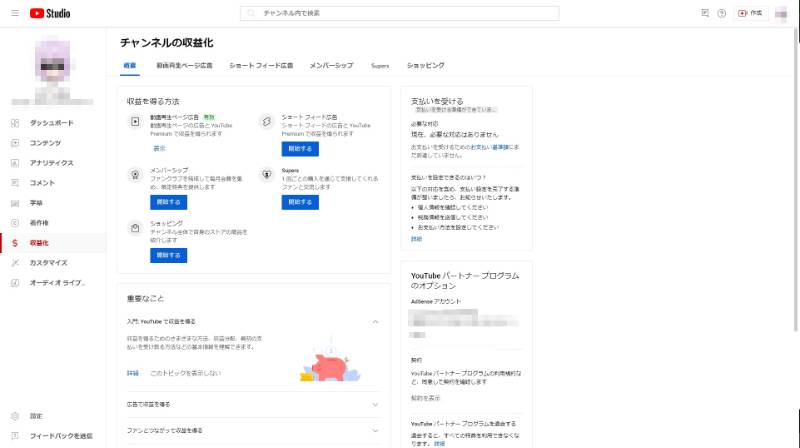Click 詳細 link beside piggy bank topic
This screenshot has height=448, width=800.
point(133,373)
